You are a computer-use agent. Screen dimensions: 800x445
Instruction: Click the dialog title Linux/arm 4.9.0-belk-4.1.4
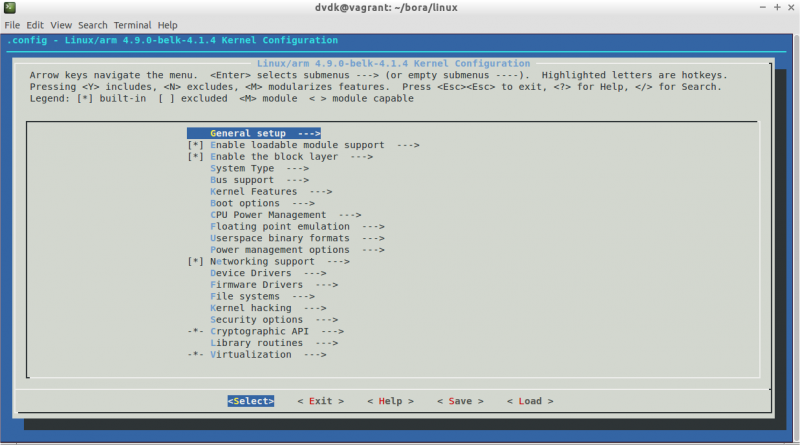tap(393, 63)
